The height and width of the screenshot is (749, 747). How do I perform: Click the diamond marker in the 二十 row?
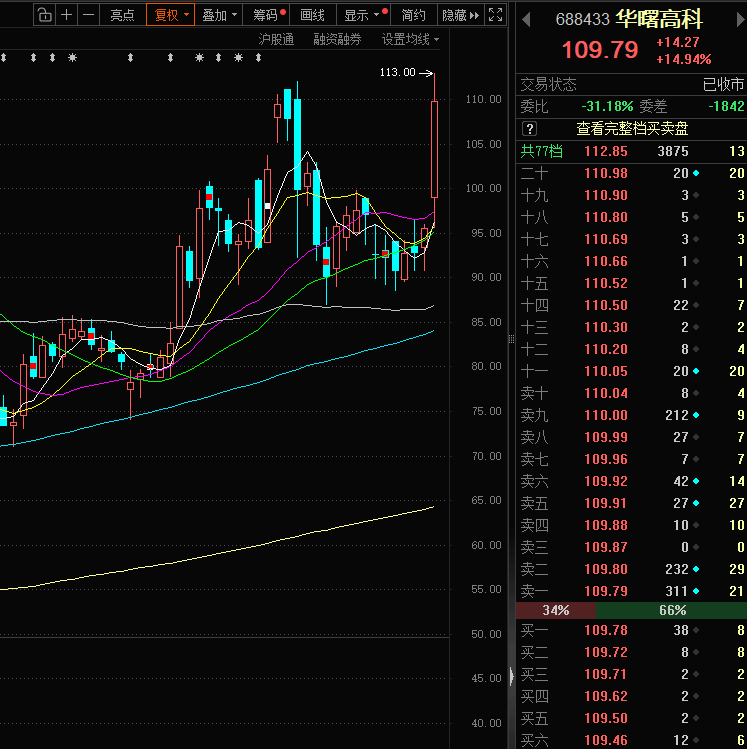(696, 173)
